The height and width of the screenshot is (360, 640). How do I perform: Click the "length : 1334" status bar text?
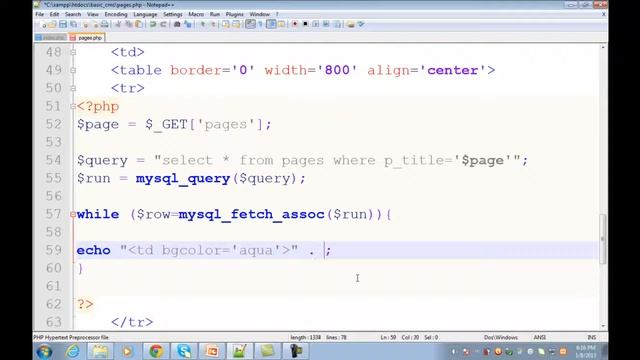click(305, 338)
